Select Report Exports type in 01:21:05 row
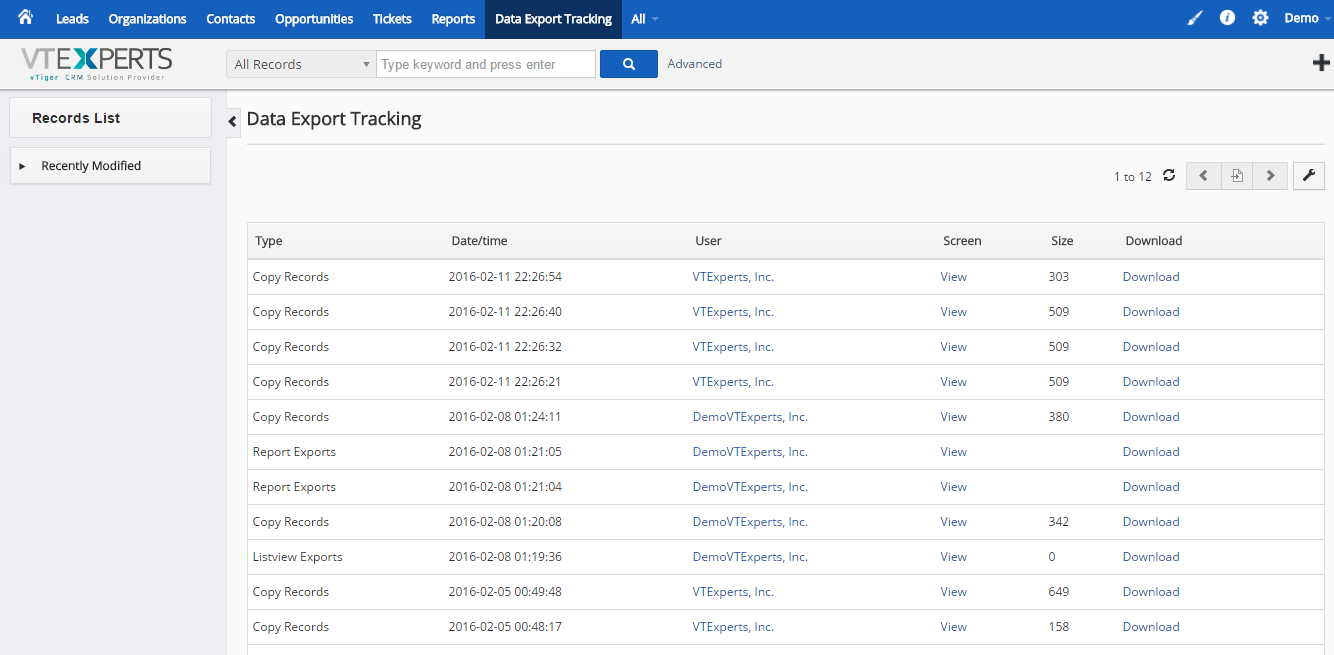Viewport: 1334px width, 655px height. tap(294, 452)
